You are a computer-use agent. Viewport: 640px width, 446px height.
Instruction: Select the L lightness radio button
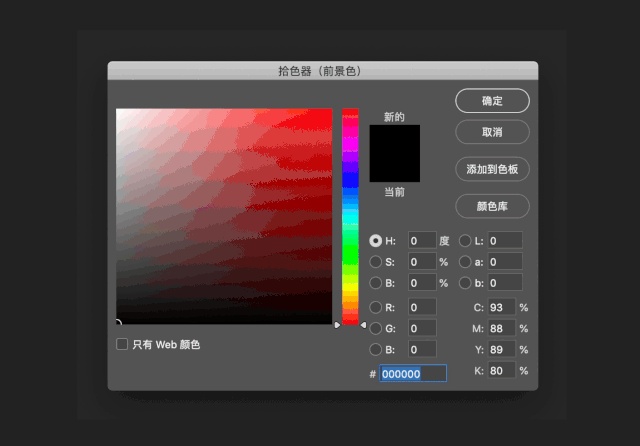click(465, 240)
